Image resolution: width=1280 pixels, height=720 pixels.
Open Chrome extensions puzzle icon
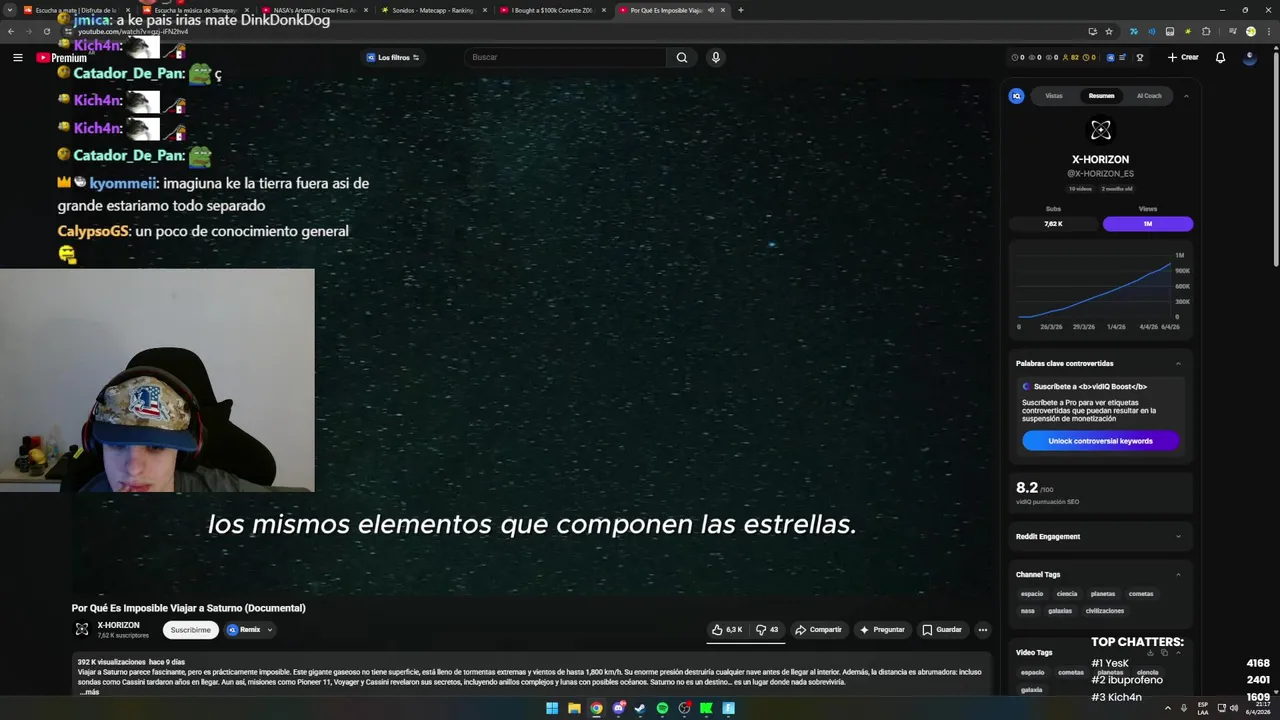pyautogui.click(x=1206, y=31)
